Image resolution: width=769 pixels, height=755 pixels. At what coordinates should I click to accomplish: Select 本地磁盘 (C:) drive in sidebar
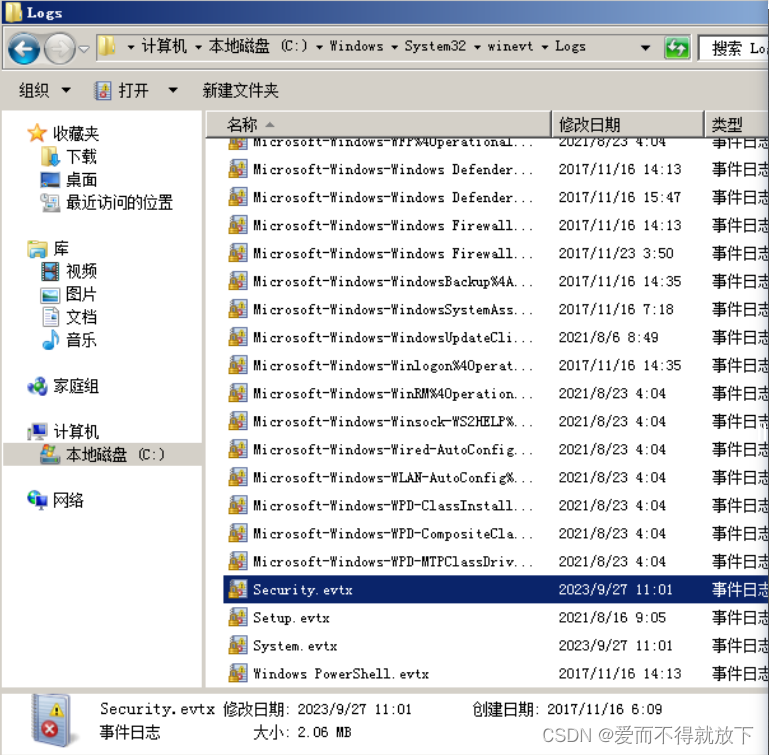click(103, 454)
